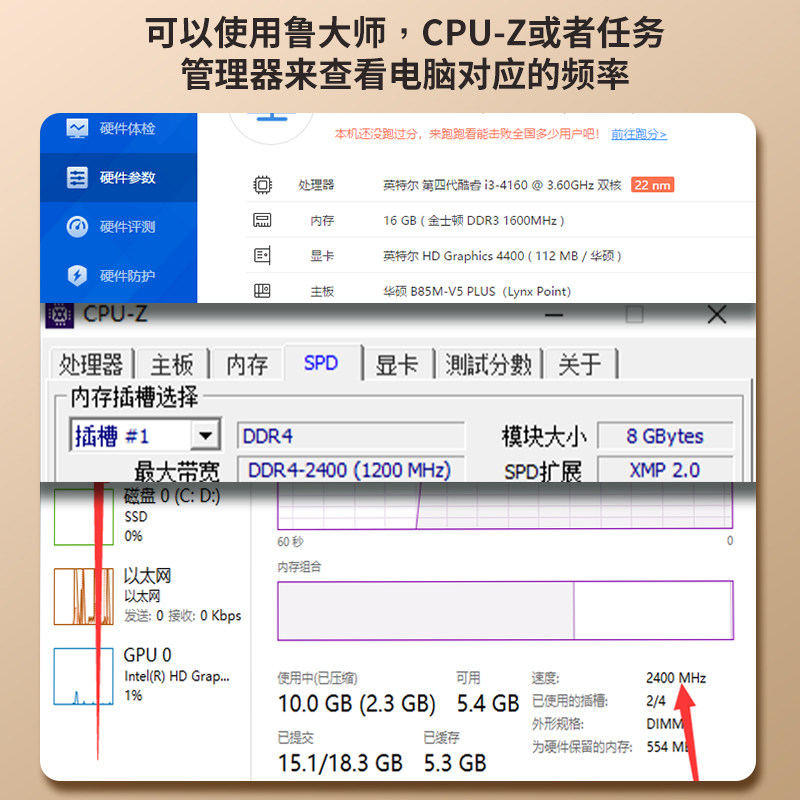Select the 2/4 used slots value
This screenshot has width=800, height=800.
click(656, 701)
